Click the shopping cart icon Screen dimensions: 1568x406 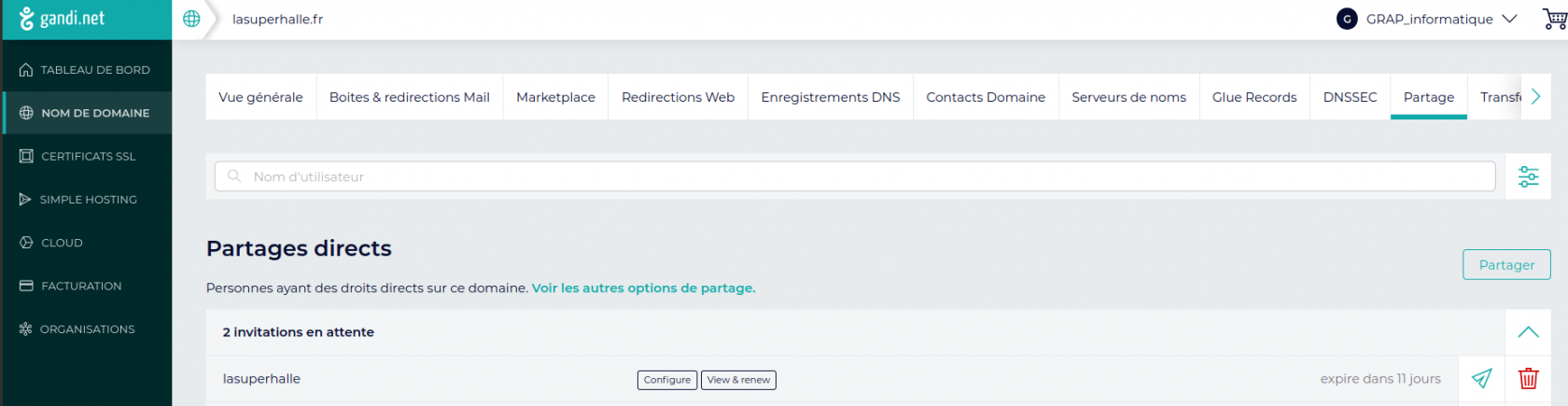pyautogui.click(x=1554, y=19)
